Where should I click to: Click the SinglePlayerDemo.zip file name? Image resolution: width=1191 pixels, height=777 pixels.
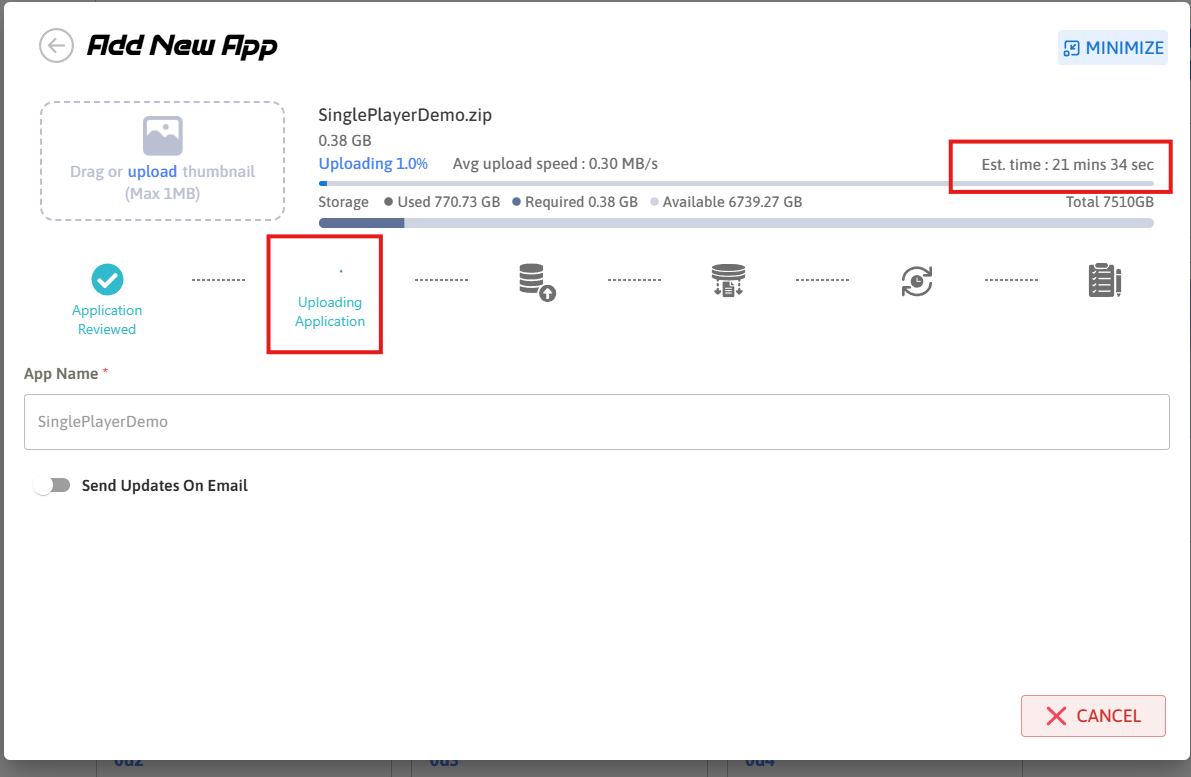coord(405,115)
